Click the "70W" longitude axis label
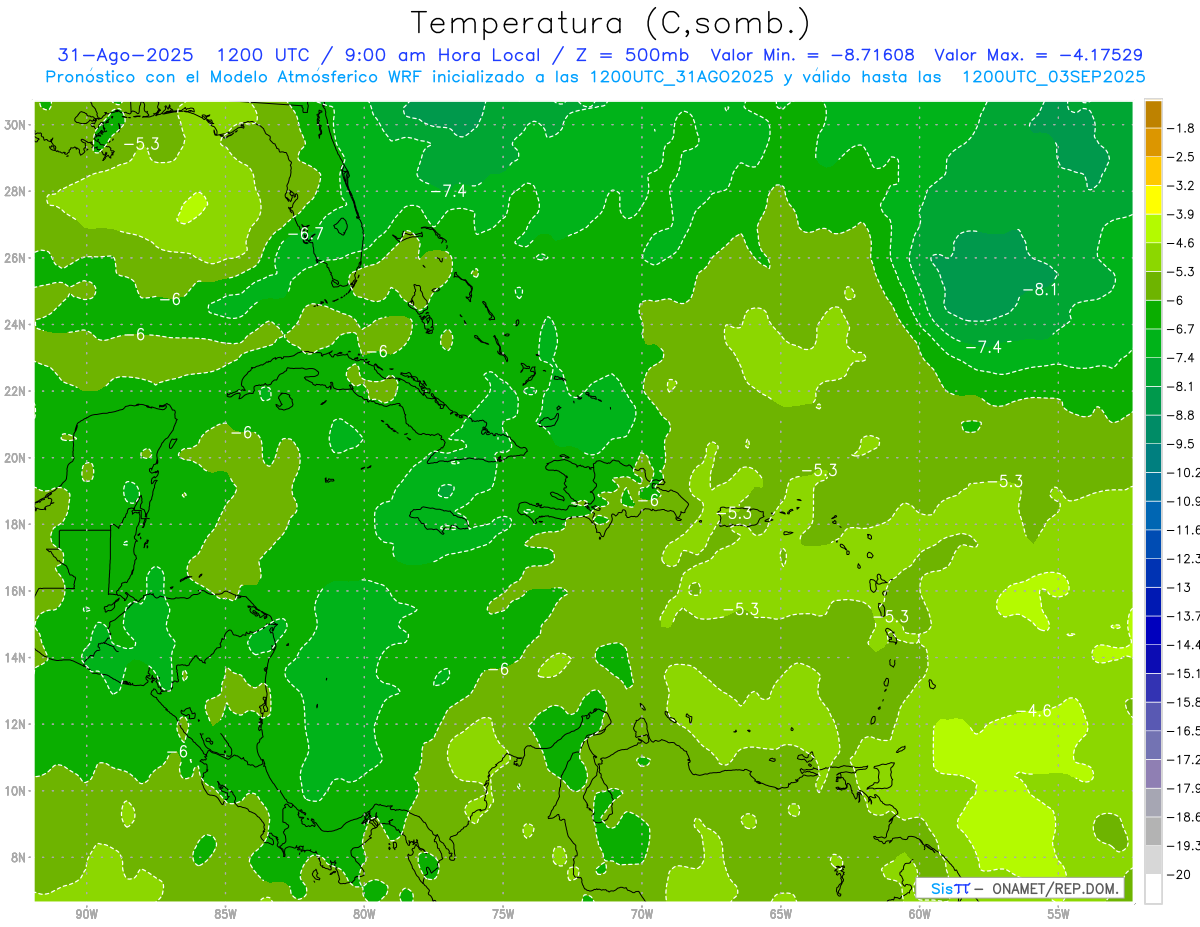 642,915
